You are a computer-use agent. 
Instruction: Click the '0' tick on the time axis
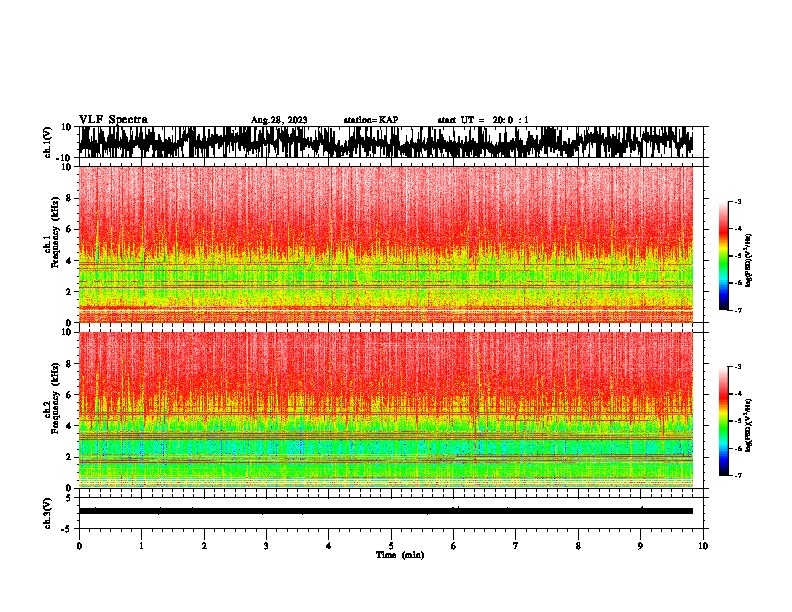[x=79, y=546]
